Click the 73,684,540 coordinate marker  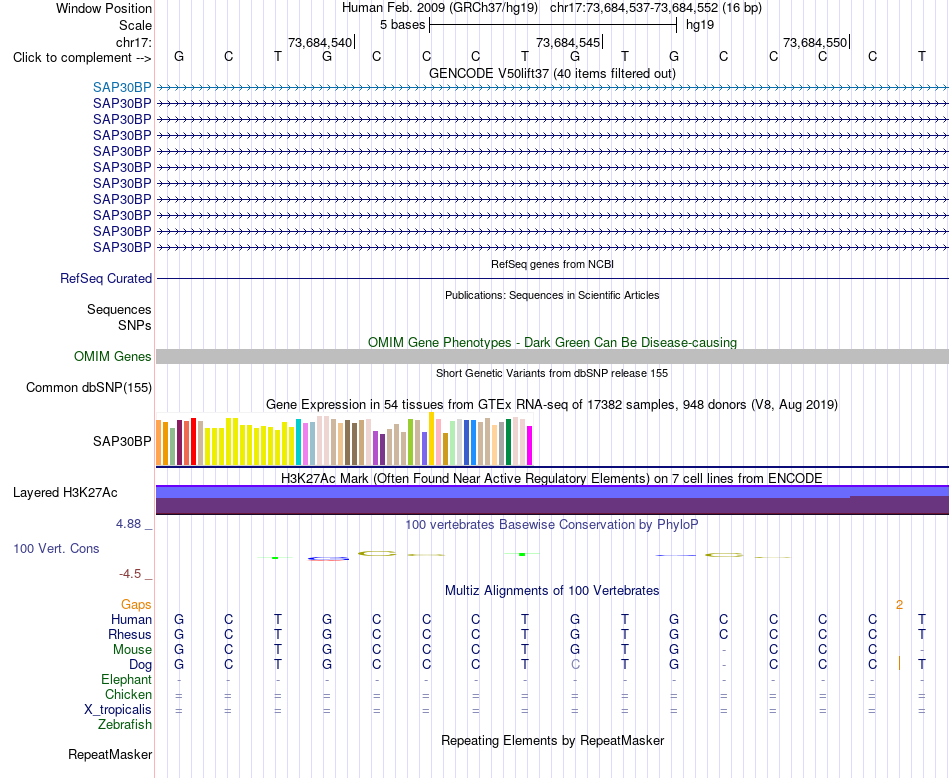(x=320, y=42)
